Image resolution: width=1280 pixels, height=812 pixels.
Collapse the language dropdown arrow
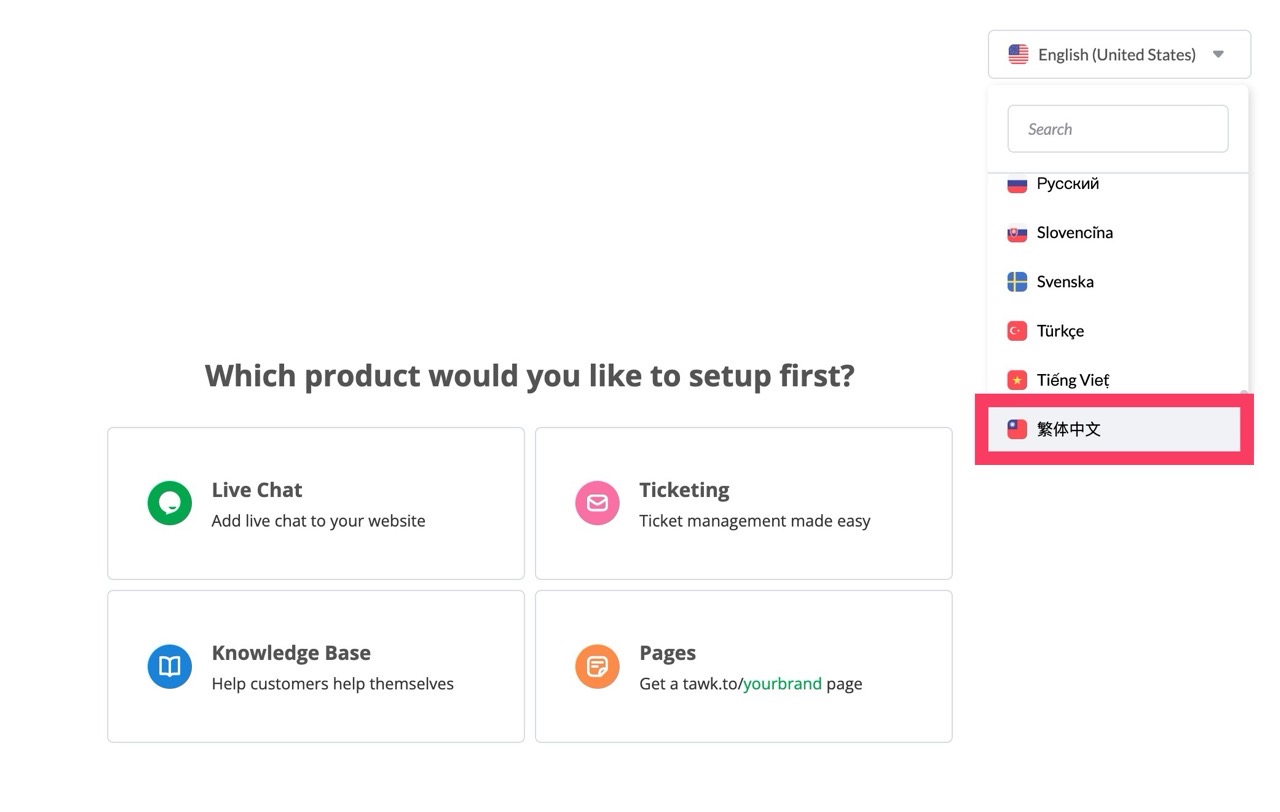pos(1218,55)
